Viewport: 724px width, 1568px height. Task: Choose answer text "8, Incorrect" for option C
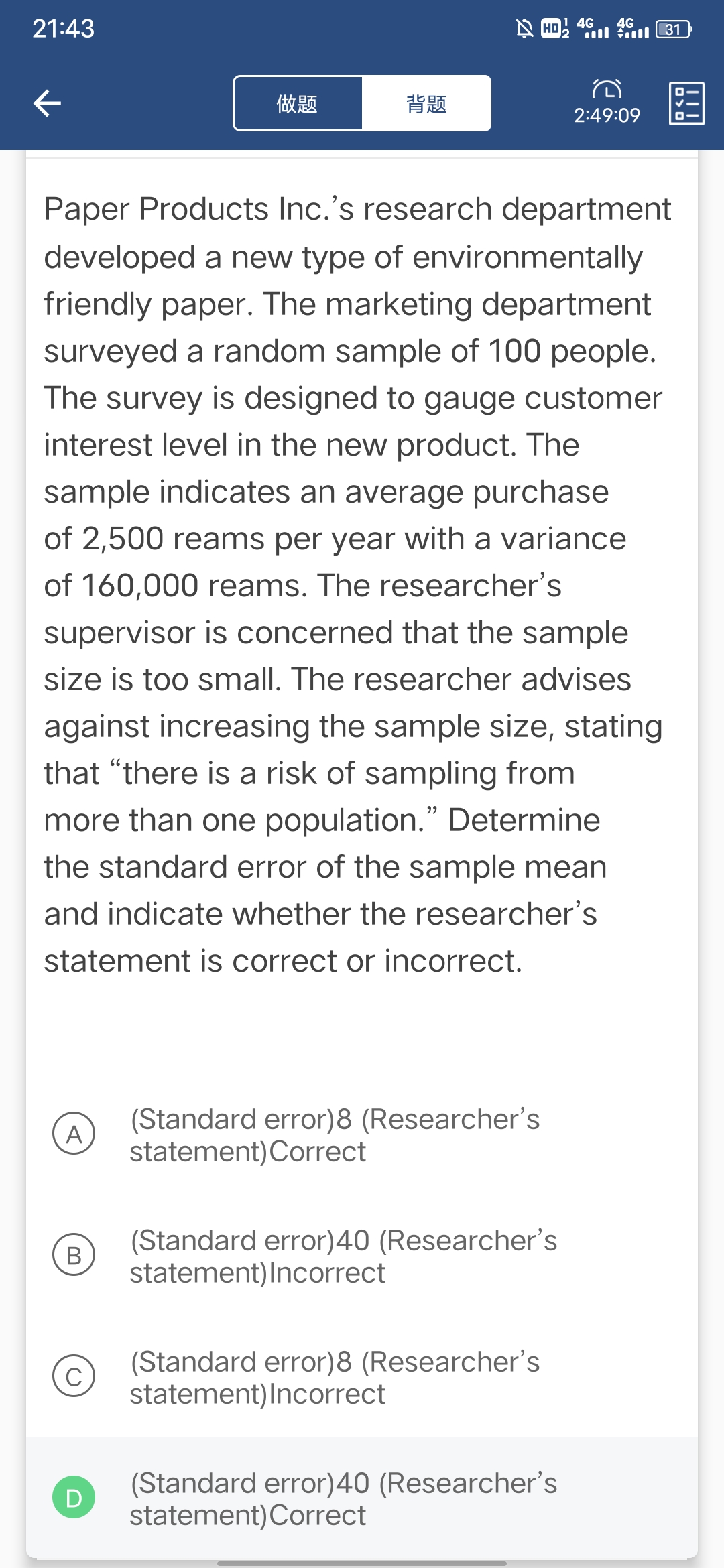click(334, 1378)
